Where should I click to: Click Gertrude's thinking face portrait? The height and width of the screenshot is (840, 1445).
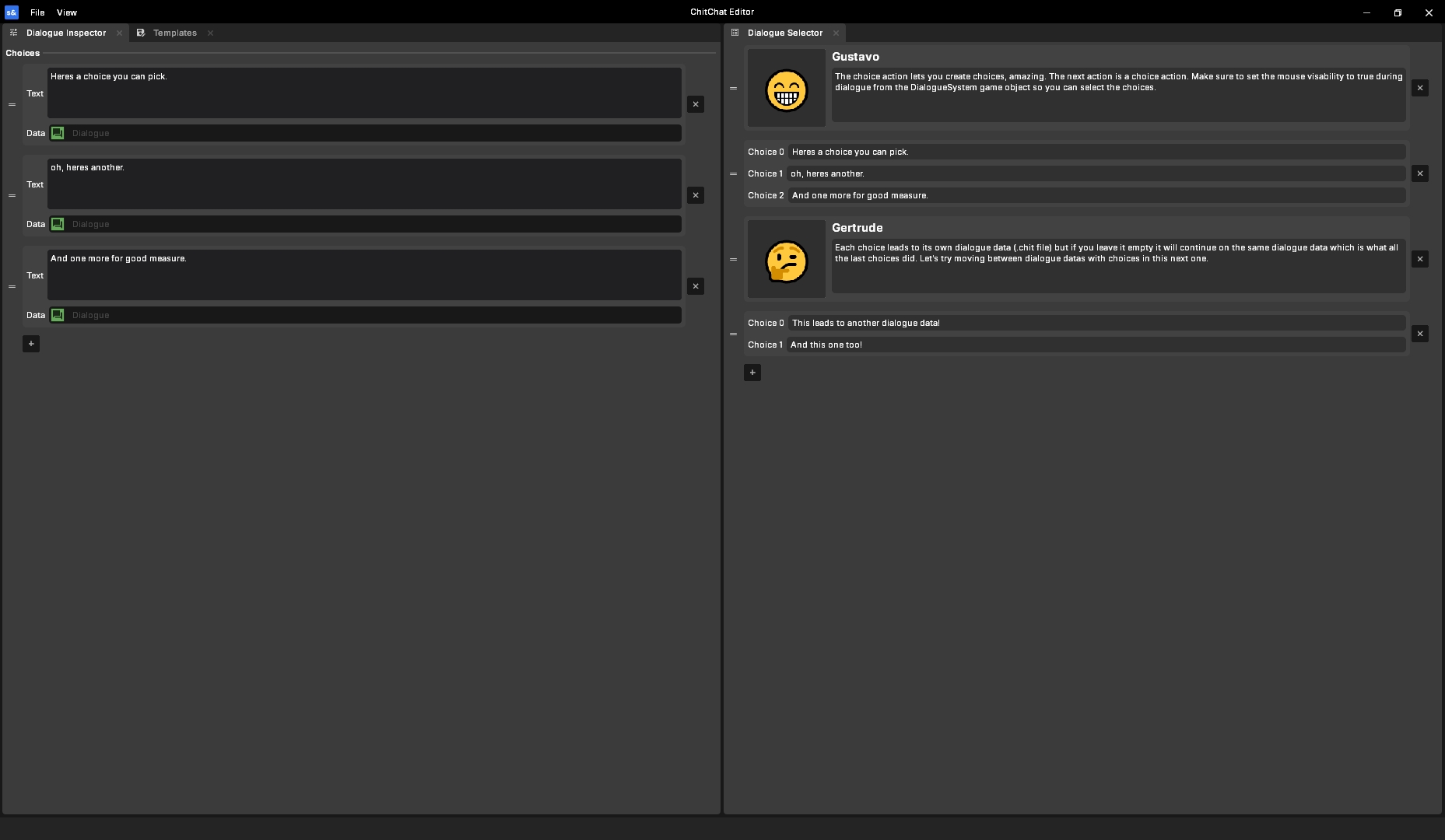787,259
